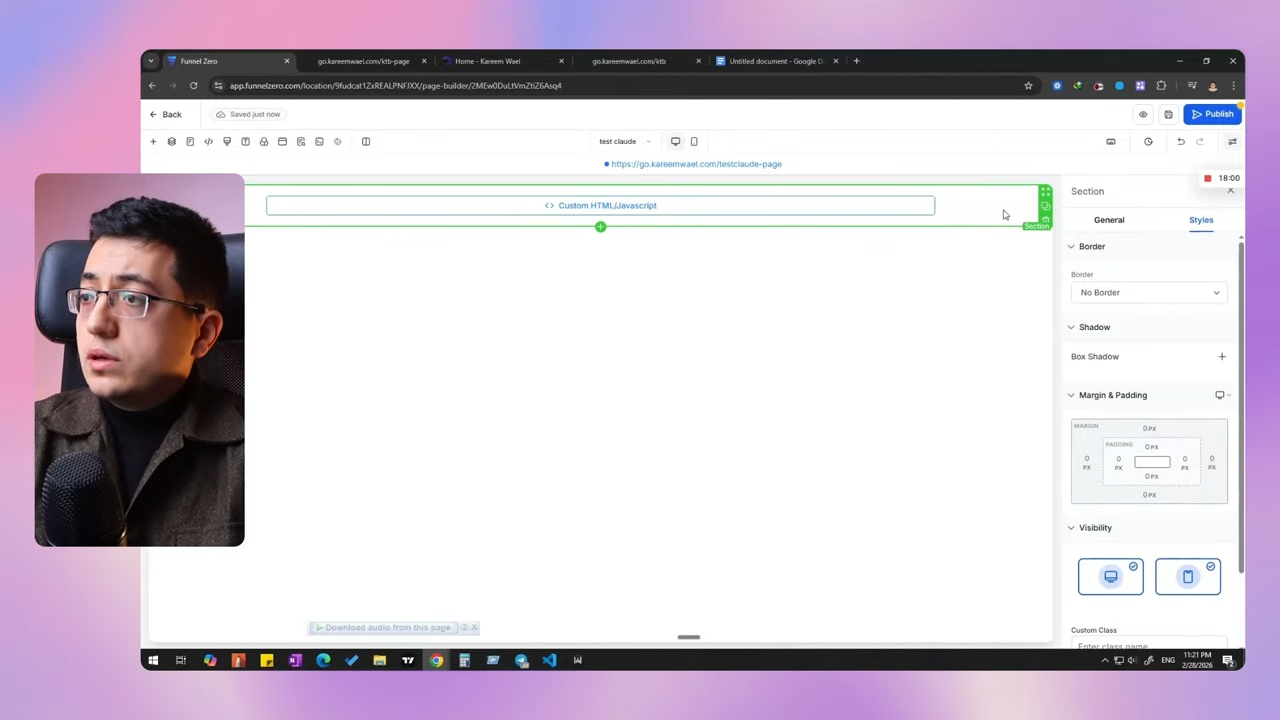Open the testclaude-page URL link
Image resolution: width=1280 pixels, height=720 pixels.
[696, 164]
